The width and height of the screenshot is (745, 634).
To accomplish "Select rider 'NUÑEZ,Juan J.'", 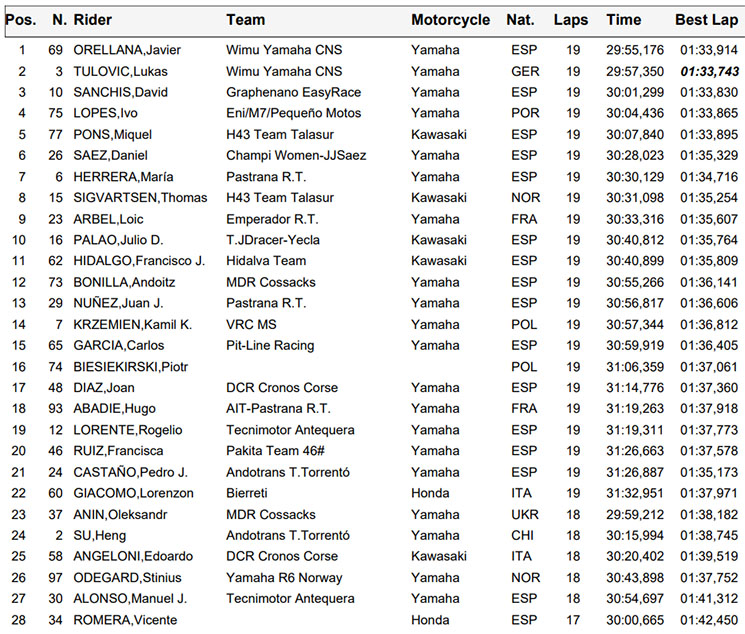I will point(118,303).
